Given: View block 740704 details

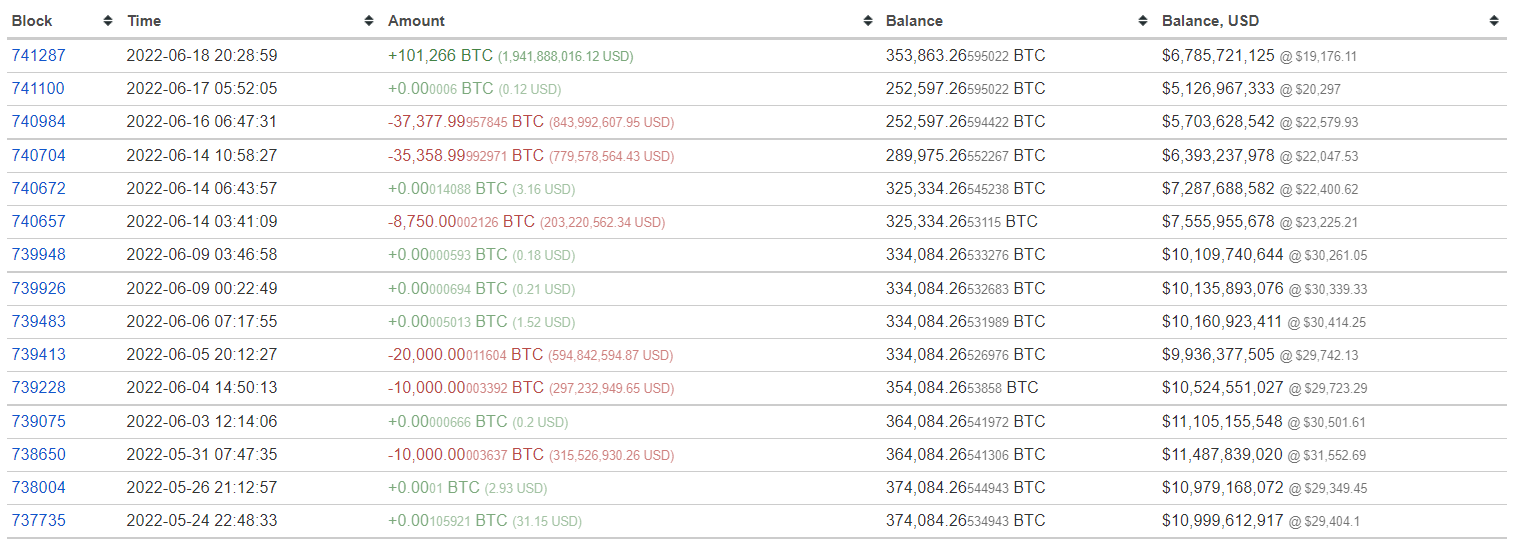Looking at the screenshot, I should pyautogui.click(x=38, y=156).
